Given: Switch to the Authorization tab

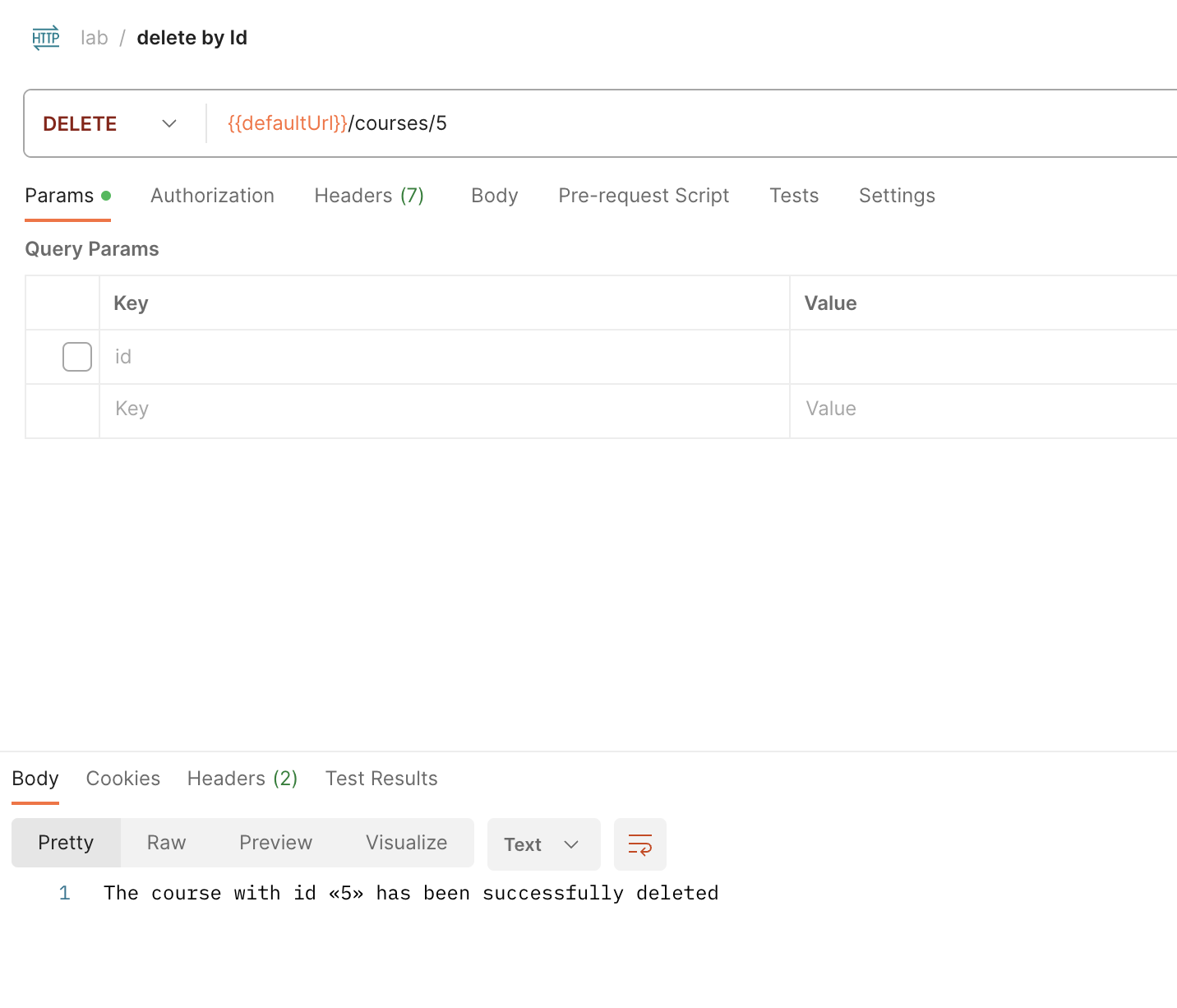Looking at the screenshot, I should (212, 196).
